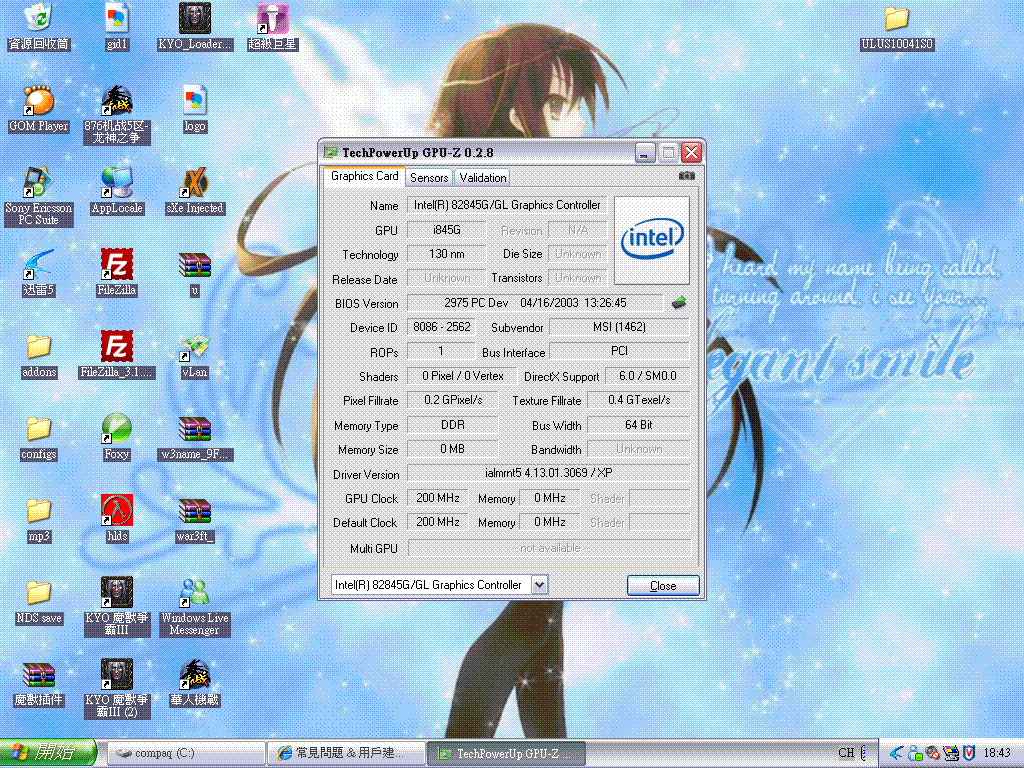Switch to the Sensors tab

(429, 177)
